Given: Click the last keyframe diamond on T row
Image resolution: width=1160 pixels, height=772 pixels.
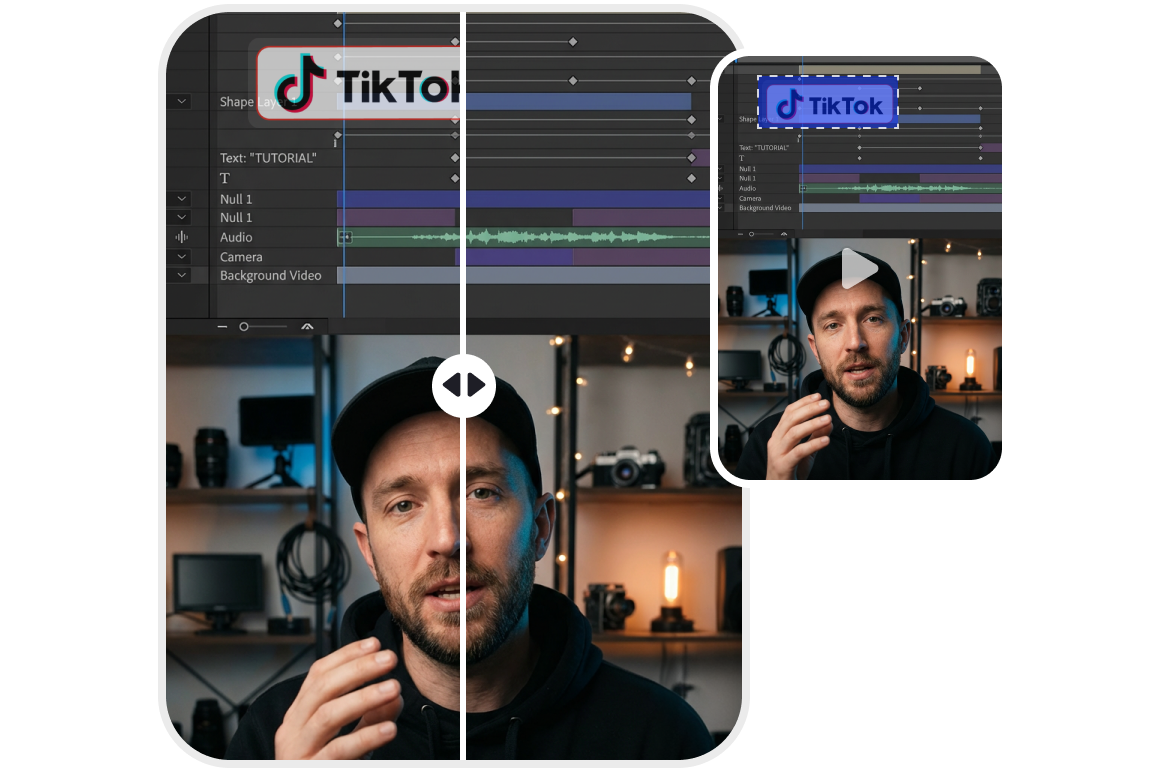Looking at the screenshot, I should click(x=691, y=178).
